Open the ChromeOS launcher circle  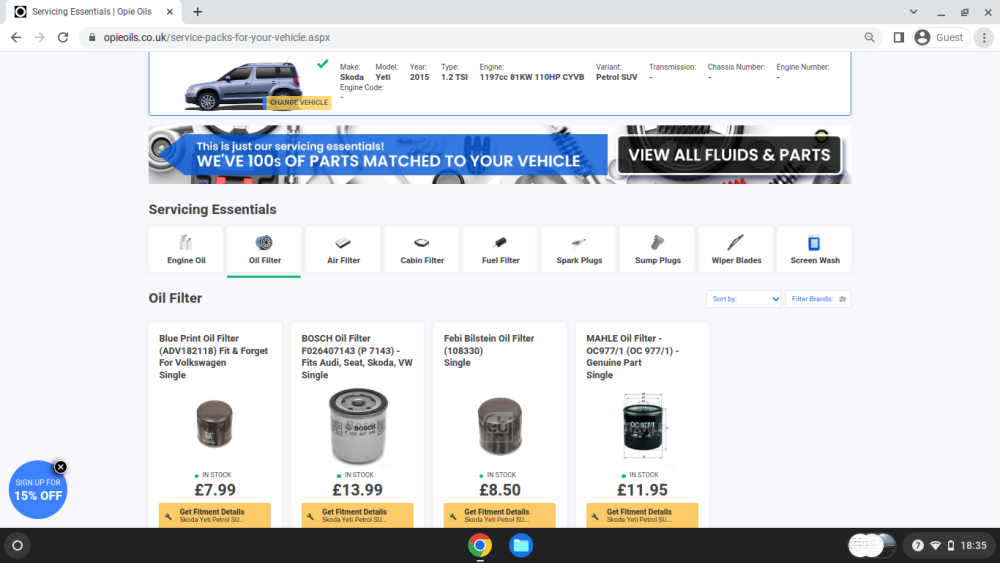[x=18, y=545]
